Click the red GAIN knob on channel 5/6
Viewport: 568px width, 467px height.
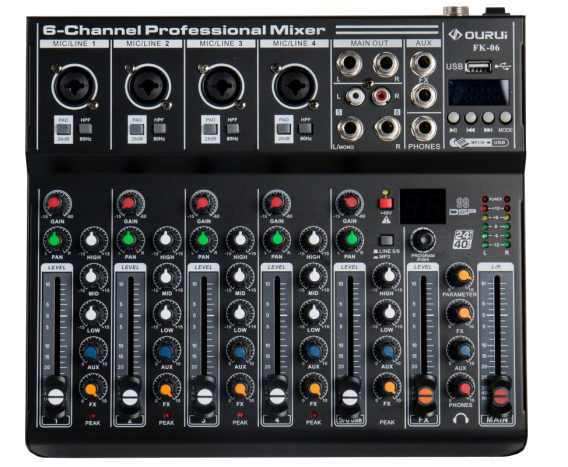[350, 204]
